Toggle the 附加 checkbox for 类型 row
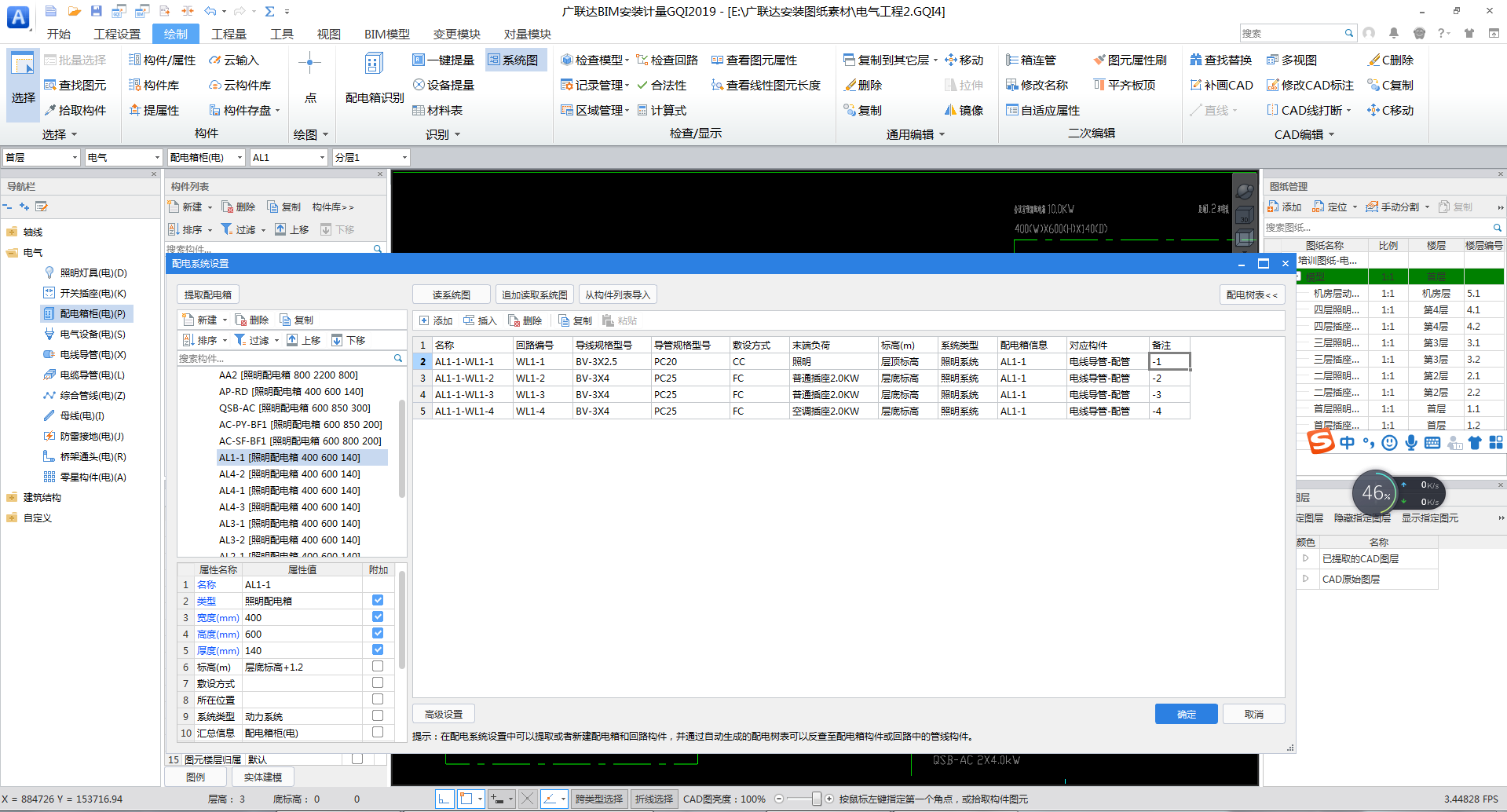Viewport: 1507px width, 812px height. [x=378, y=600]
